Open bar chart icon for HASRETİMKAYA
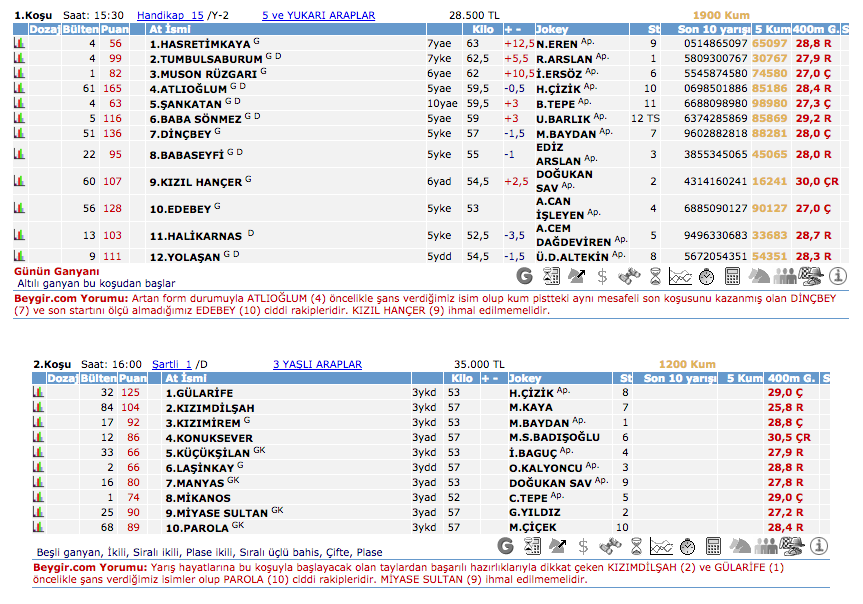 19,44
